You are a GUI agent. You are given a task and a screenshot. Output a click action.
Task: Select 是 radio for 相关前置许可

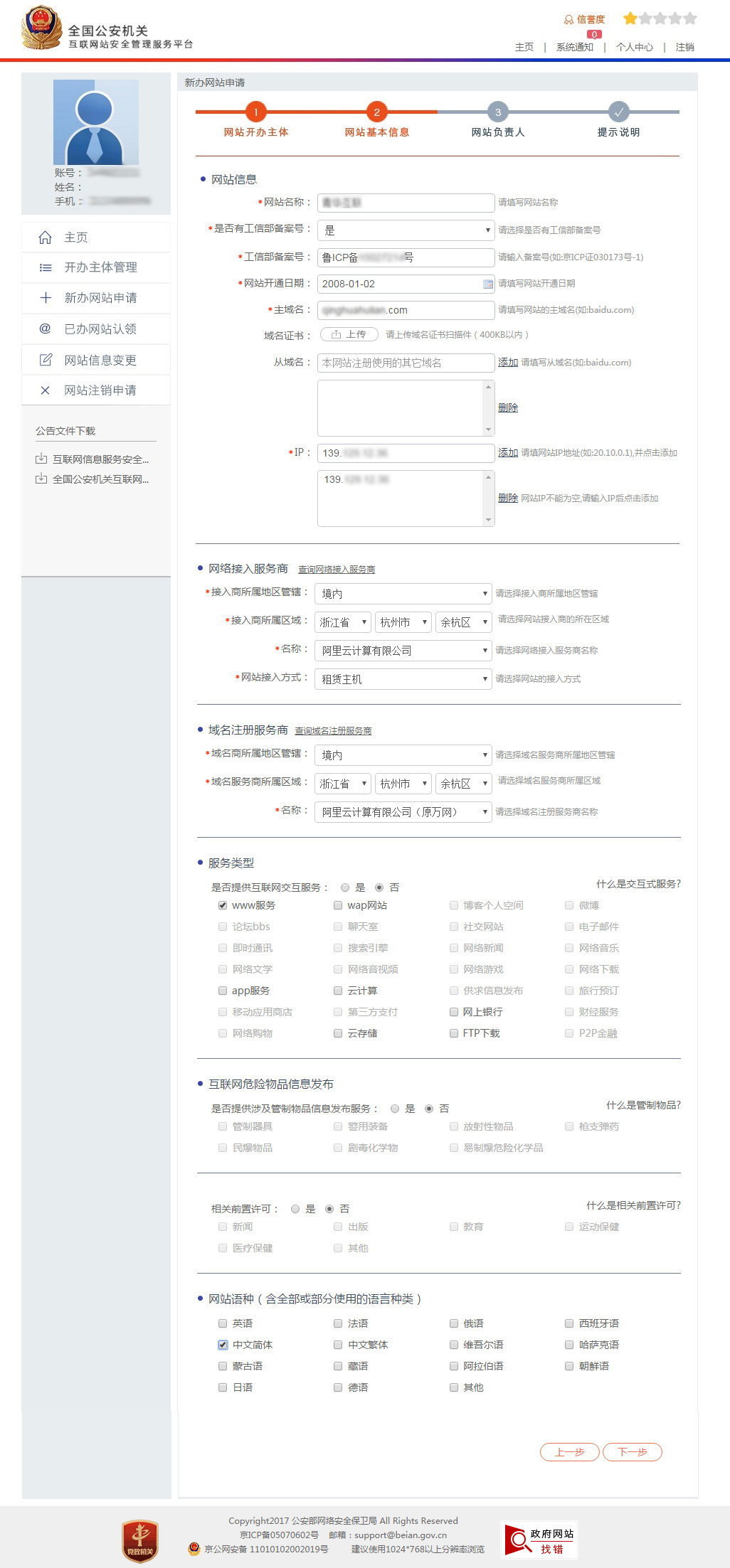click(x=295, y=1209)
